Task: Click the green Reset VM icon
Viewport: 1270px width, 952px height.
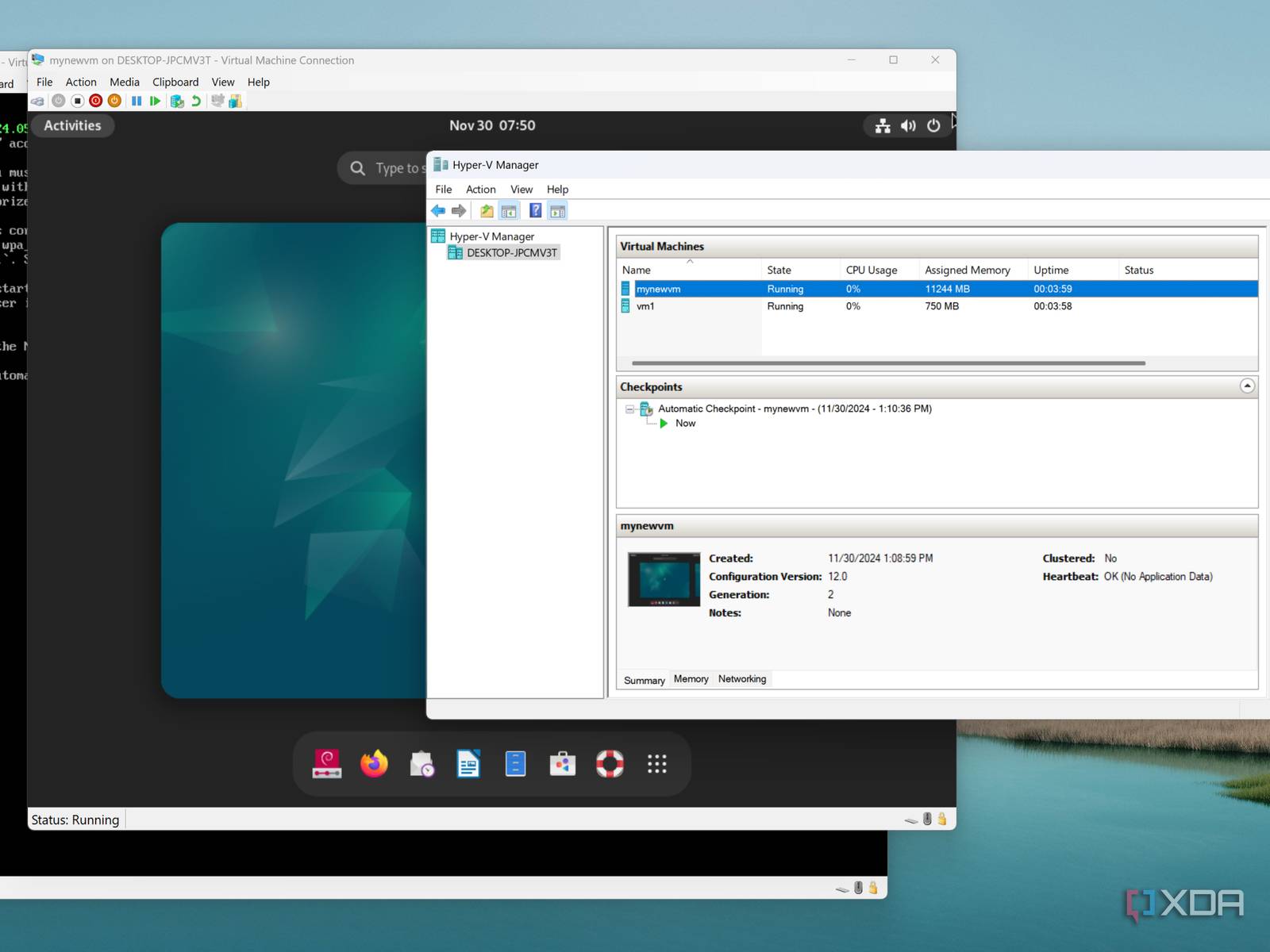Action: point(156,101)
